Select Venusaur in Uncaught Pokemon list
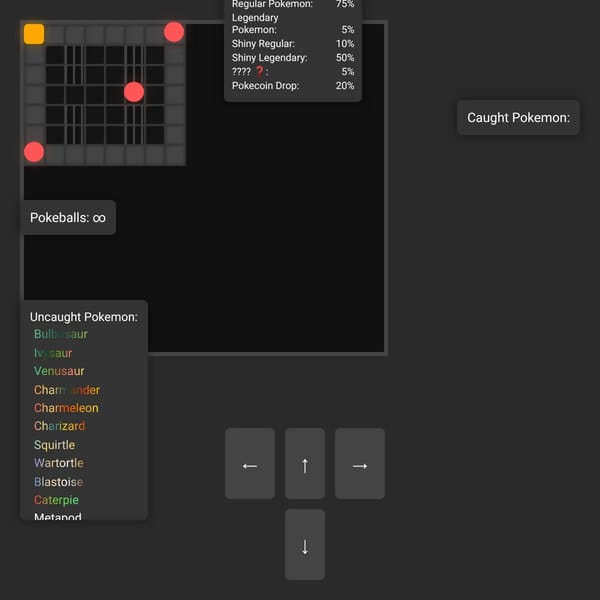The height and width of the screenshot is (600, 600). click(x=59, y=371)
